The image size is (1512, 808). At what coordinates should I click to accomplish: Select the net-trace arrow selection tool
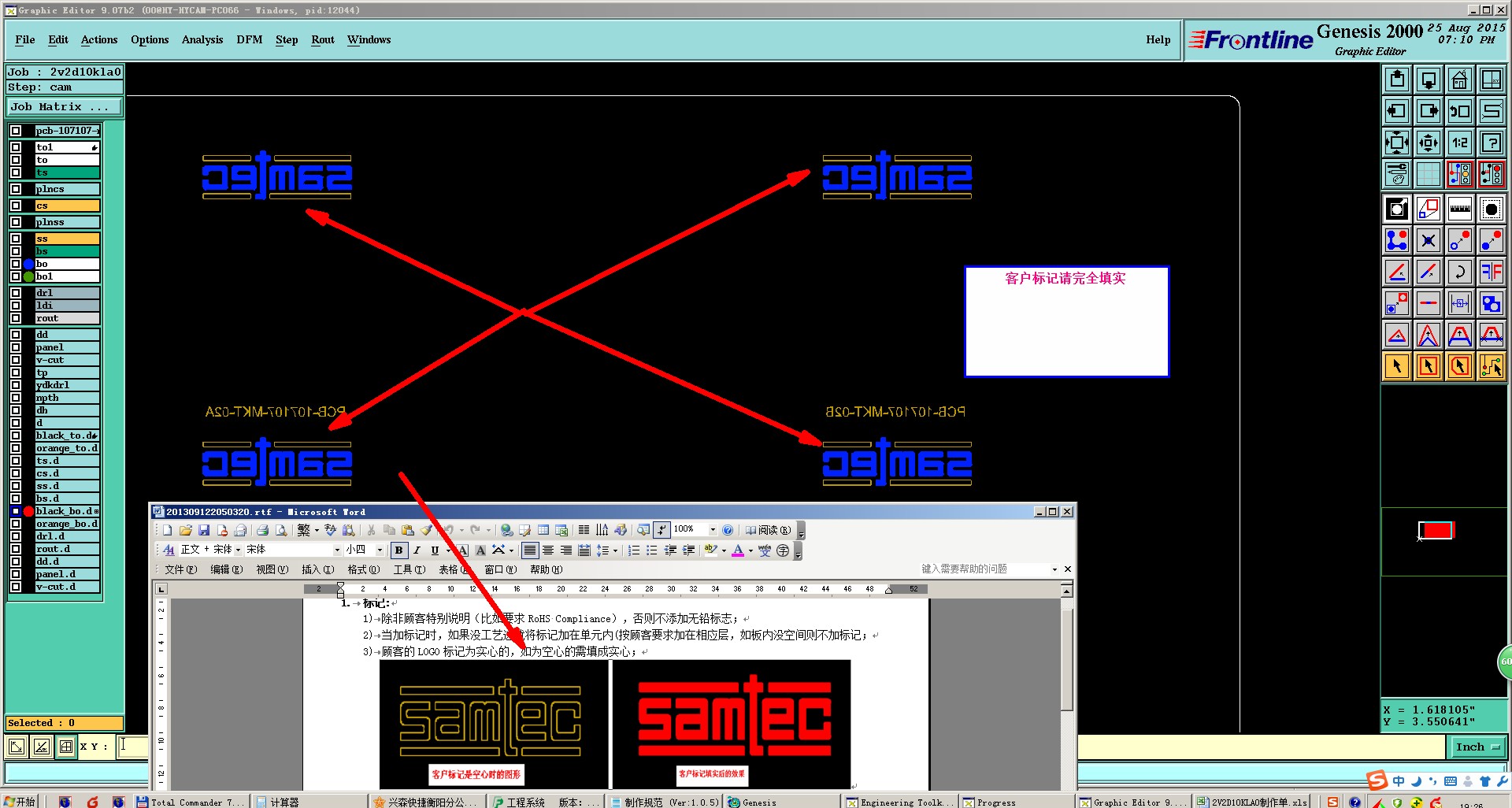1491,366
